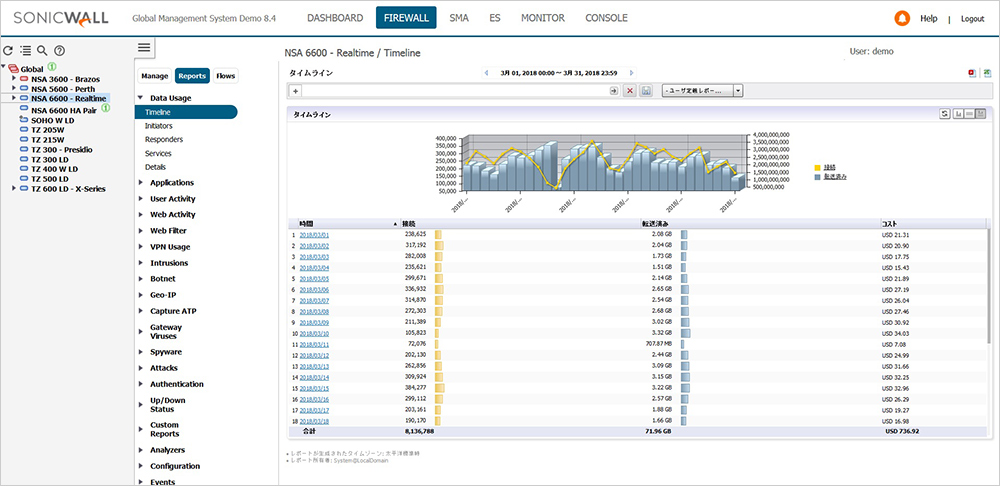Select TZ 400 W LD device
Screen dimensions: 1000x486
click(x=54, y=169)
